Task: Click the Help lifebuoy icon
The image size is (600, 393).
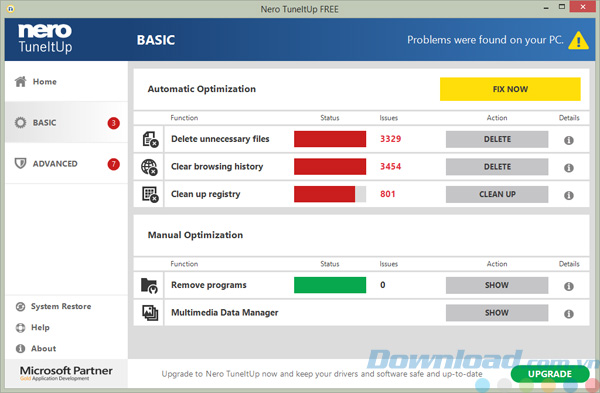Action: pos(20,328)
